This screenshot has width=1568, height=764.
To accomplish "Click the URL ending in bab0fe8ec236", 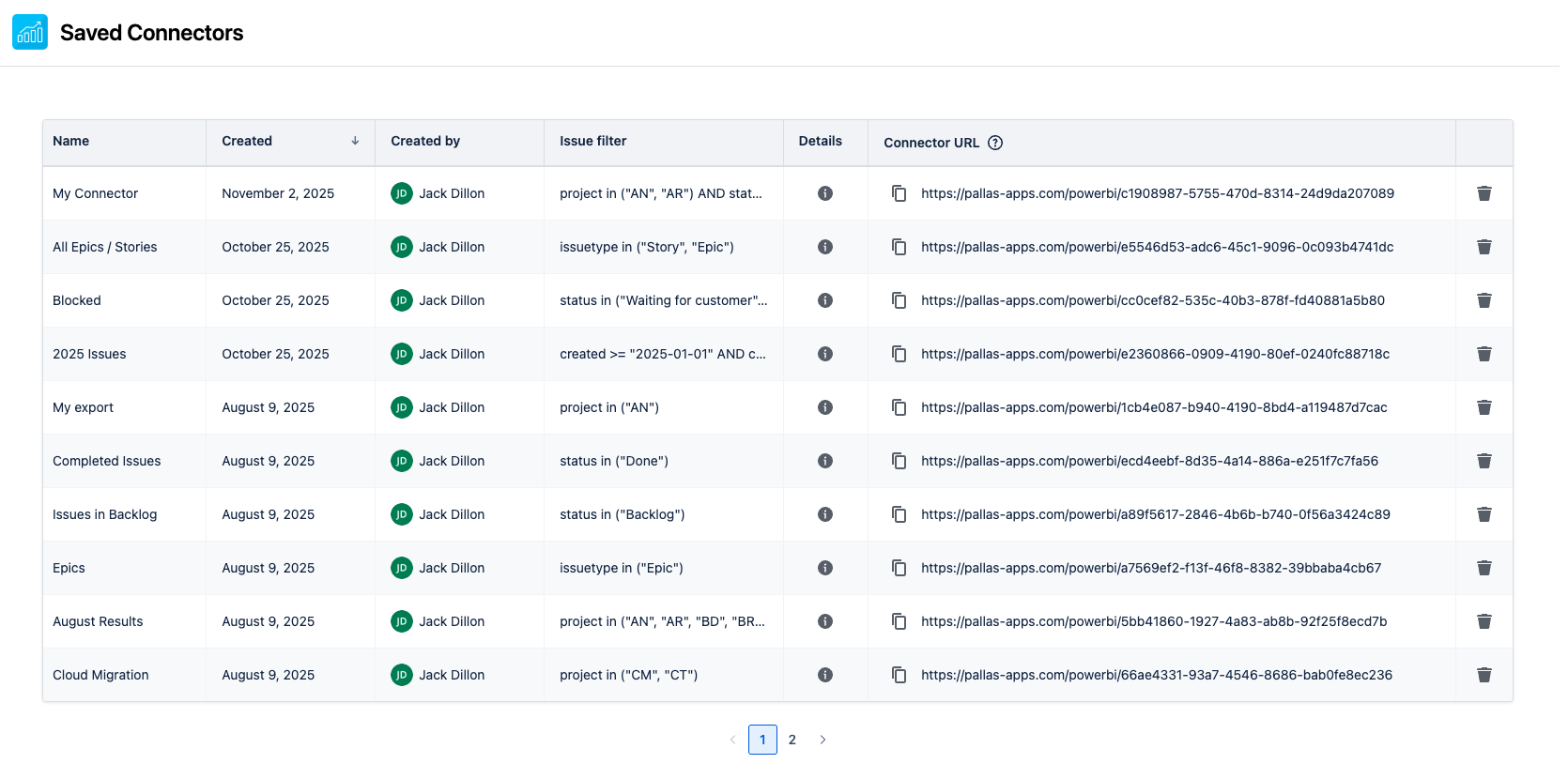I will coord(1157,675).
